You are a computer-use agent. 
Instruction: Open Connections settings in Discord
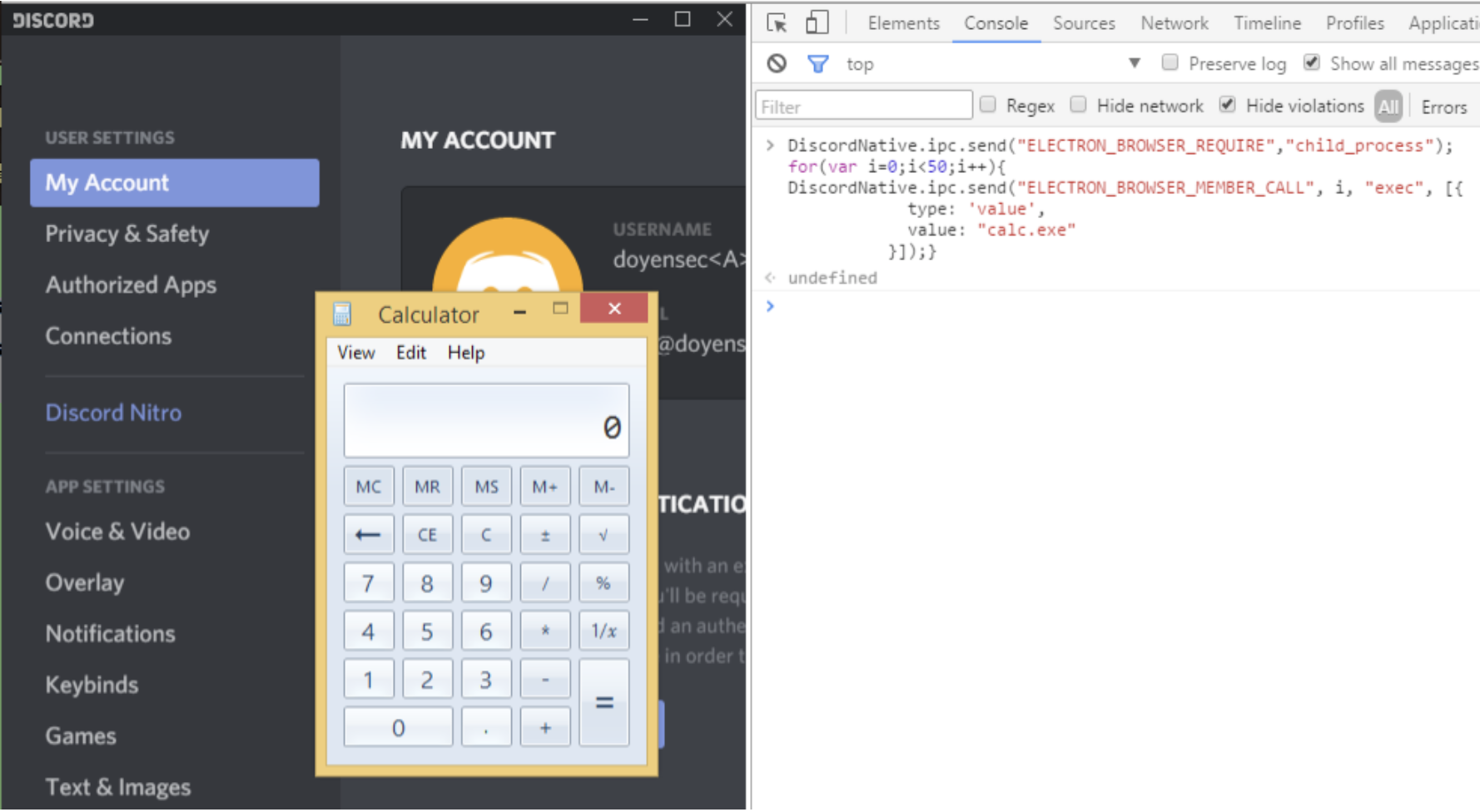108,336
